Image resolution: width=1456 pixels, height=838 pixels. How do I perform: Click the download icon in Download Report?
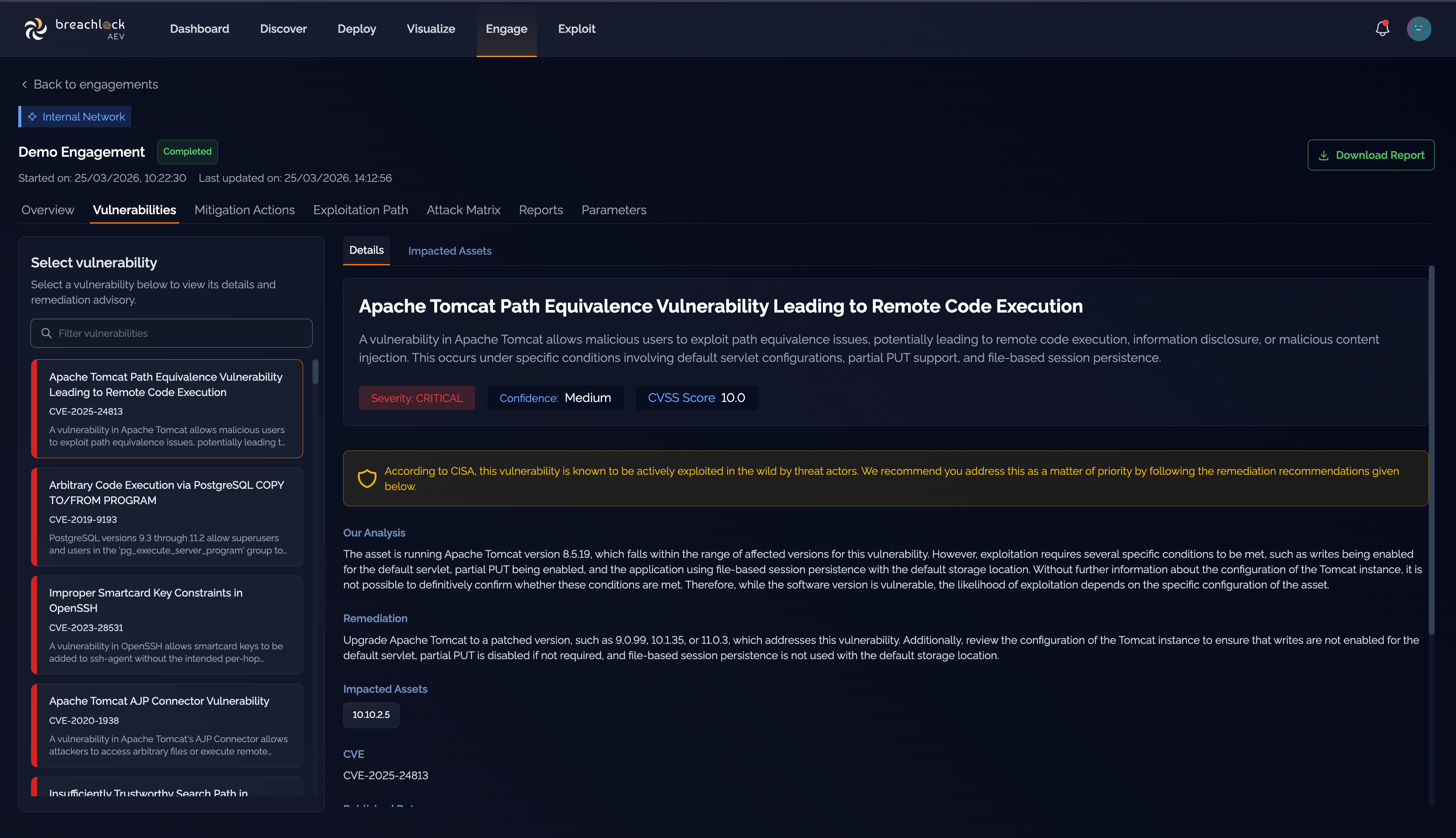click(1323, 155)
